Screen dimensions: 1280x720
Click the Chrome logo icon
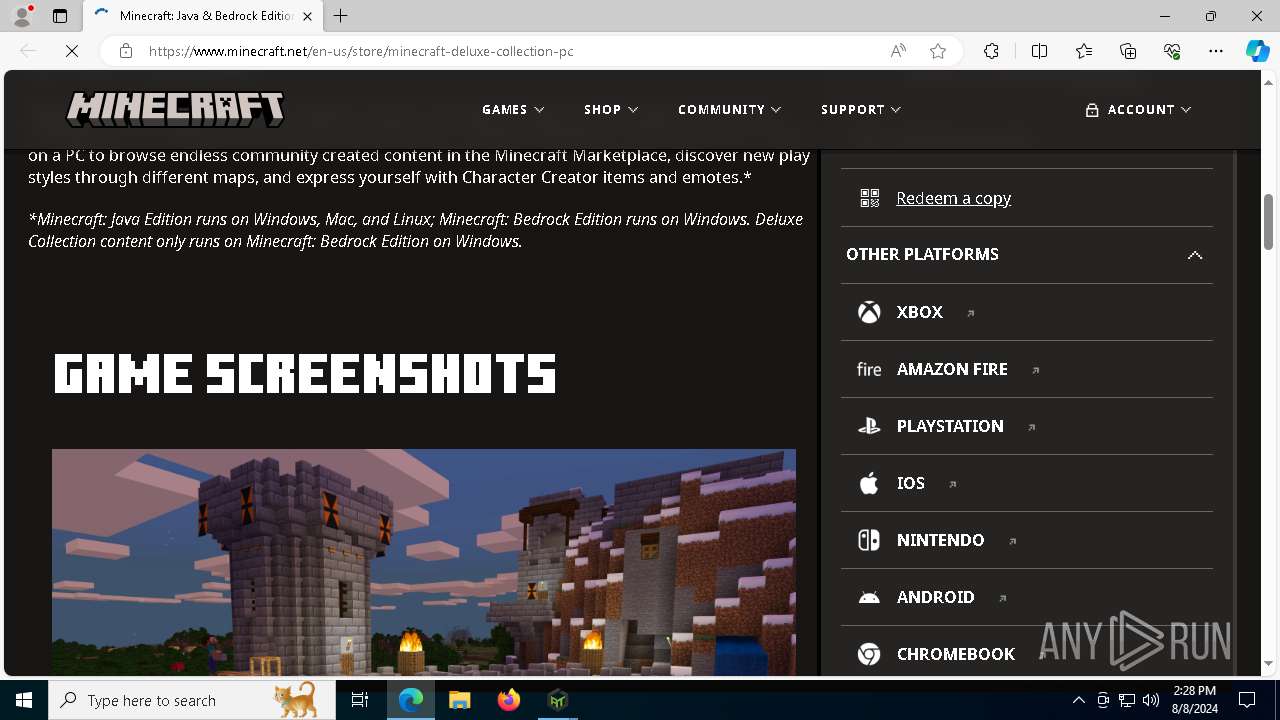869,654
